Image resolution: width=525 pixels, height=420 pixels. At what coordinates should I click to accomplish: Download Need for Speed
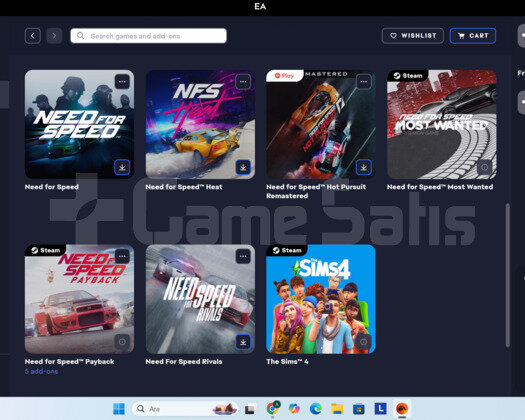pyautogui.click(x=122, y=167)
